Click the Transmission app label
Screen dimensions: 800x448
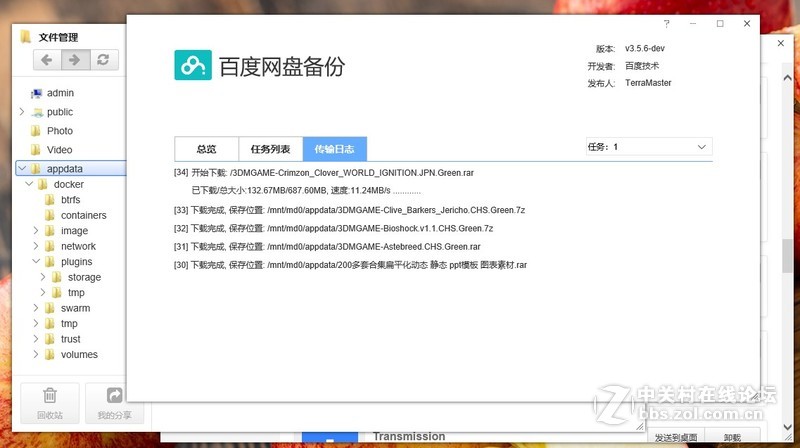point(409,436)
